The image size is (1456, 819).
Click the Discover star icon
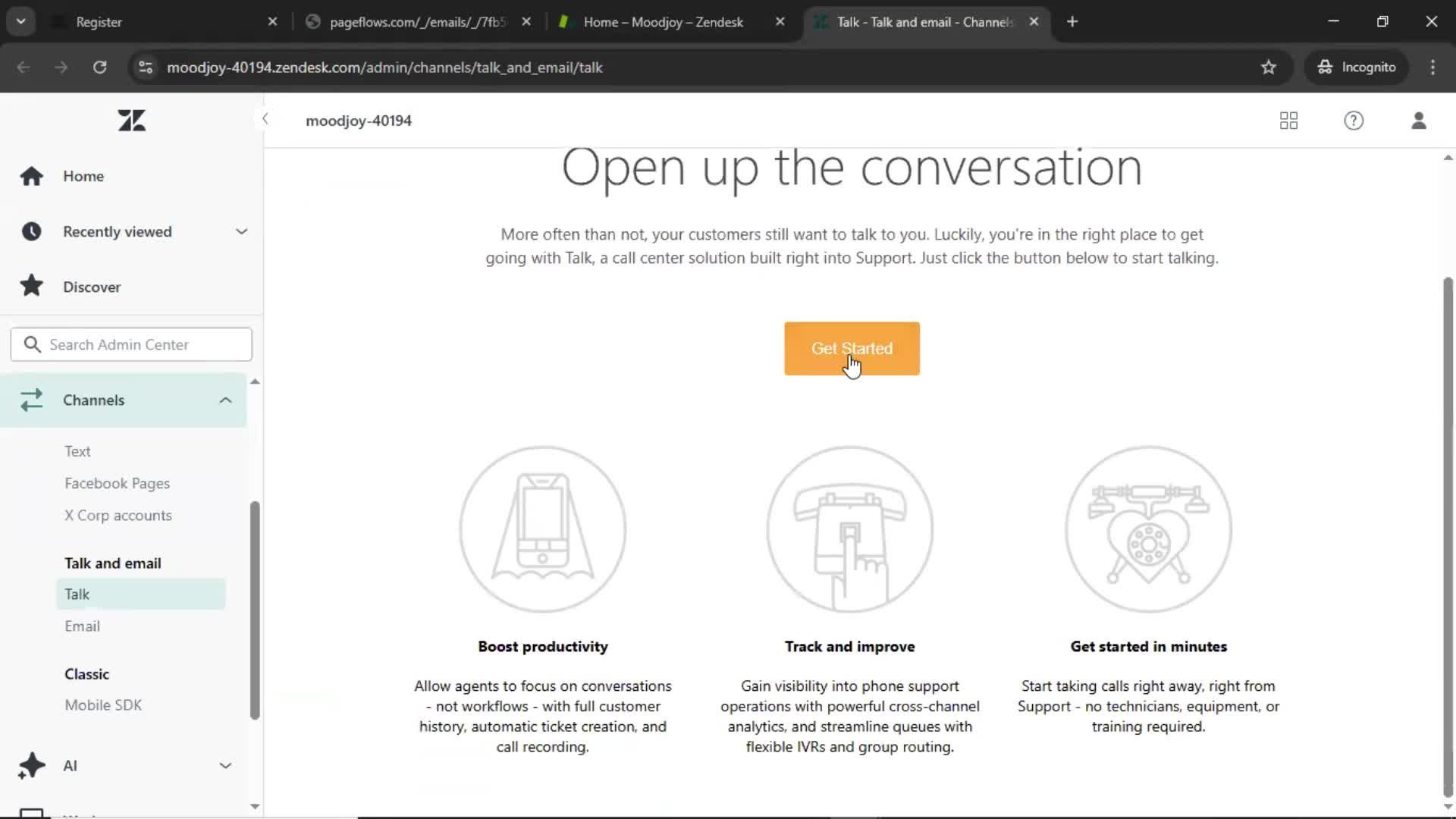coord(31,286)
